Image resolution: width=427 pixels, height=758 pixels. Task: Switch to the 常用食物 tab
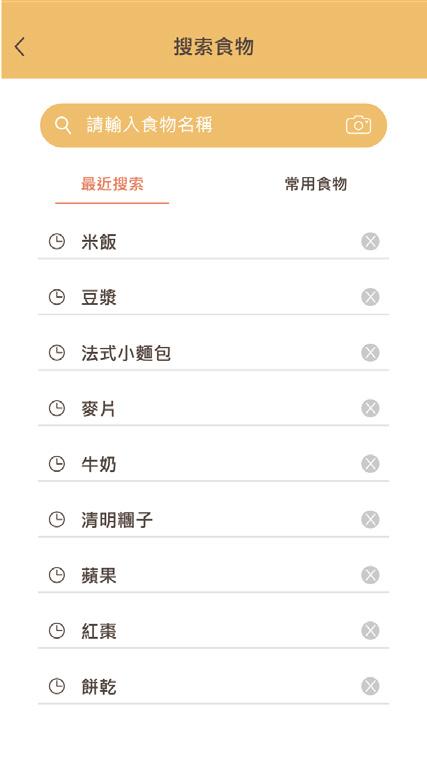[316, 184]
